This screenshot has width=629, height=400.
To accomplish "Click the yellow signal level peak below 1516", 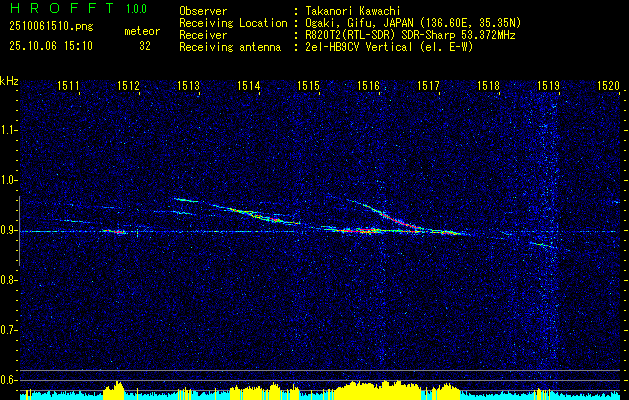I will [379, 390].
